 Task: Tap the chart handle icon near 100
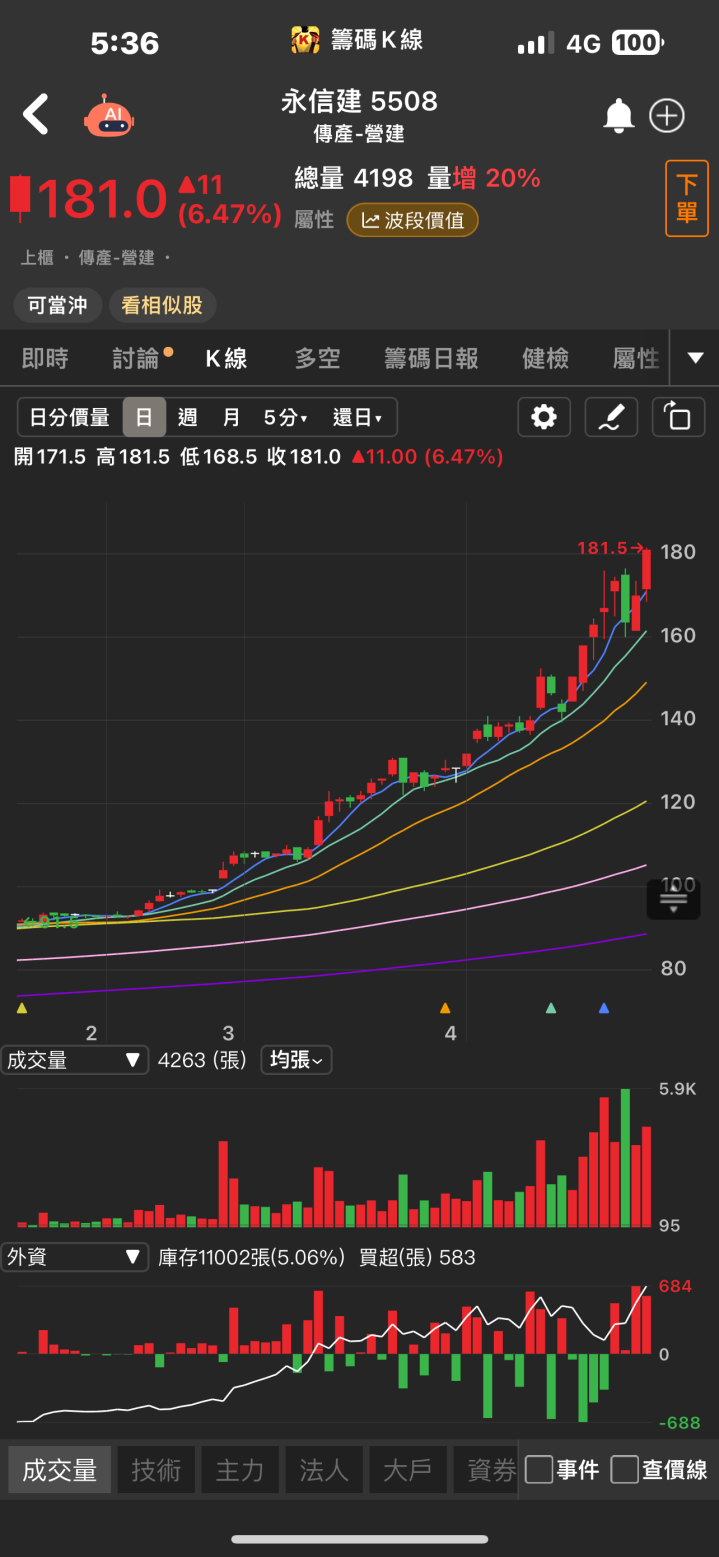[674, 900]
